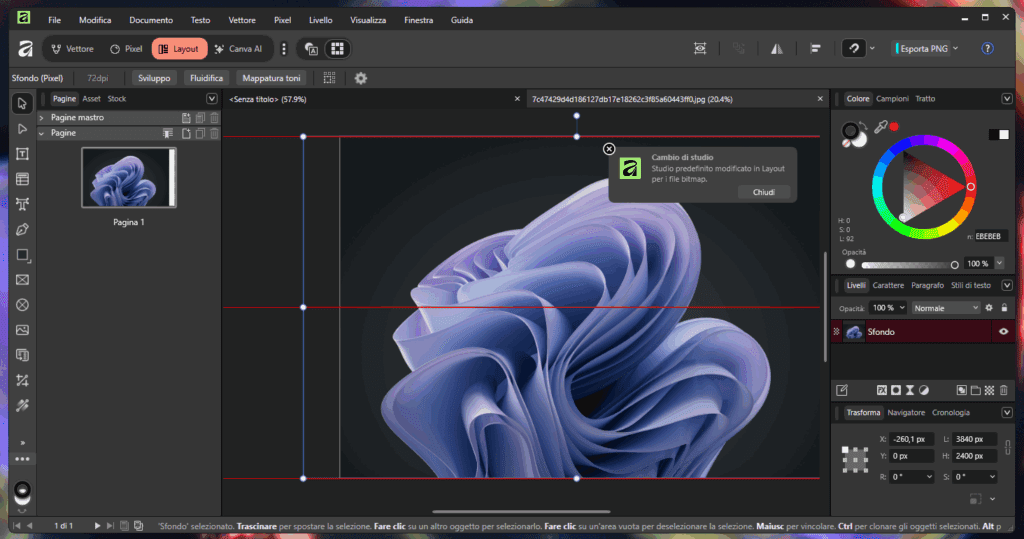Select the Frame Text tool
This screenshot has height=539, width=1024.
22,154
